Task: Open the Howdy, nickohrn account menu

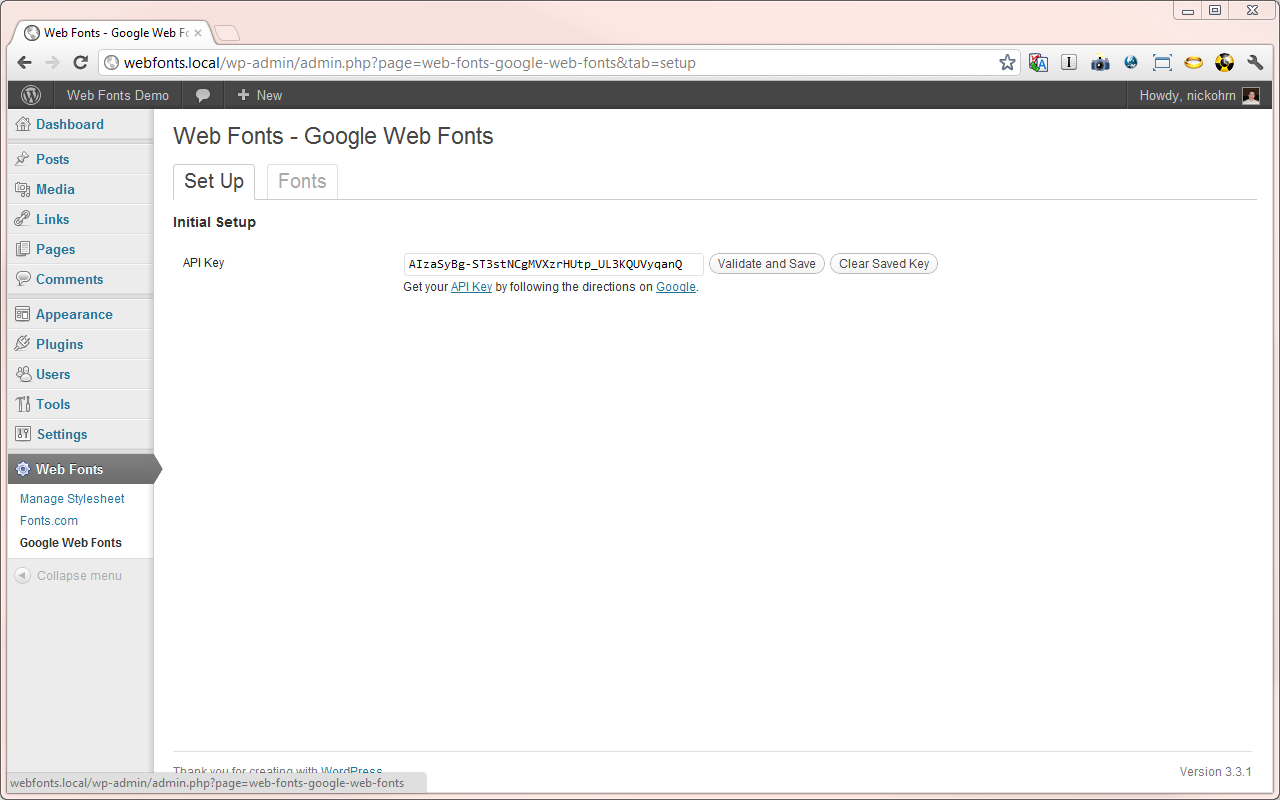Action: tap(1199, 95)
